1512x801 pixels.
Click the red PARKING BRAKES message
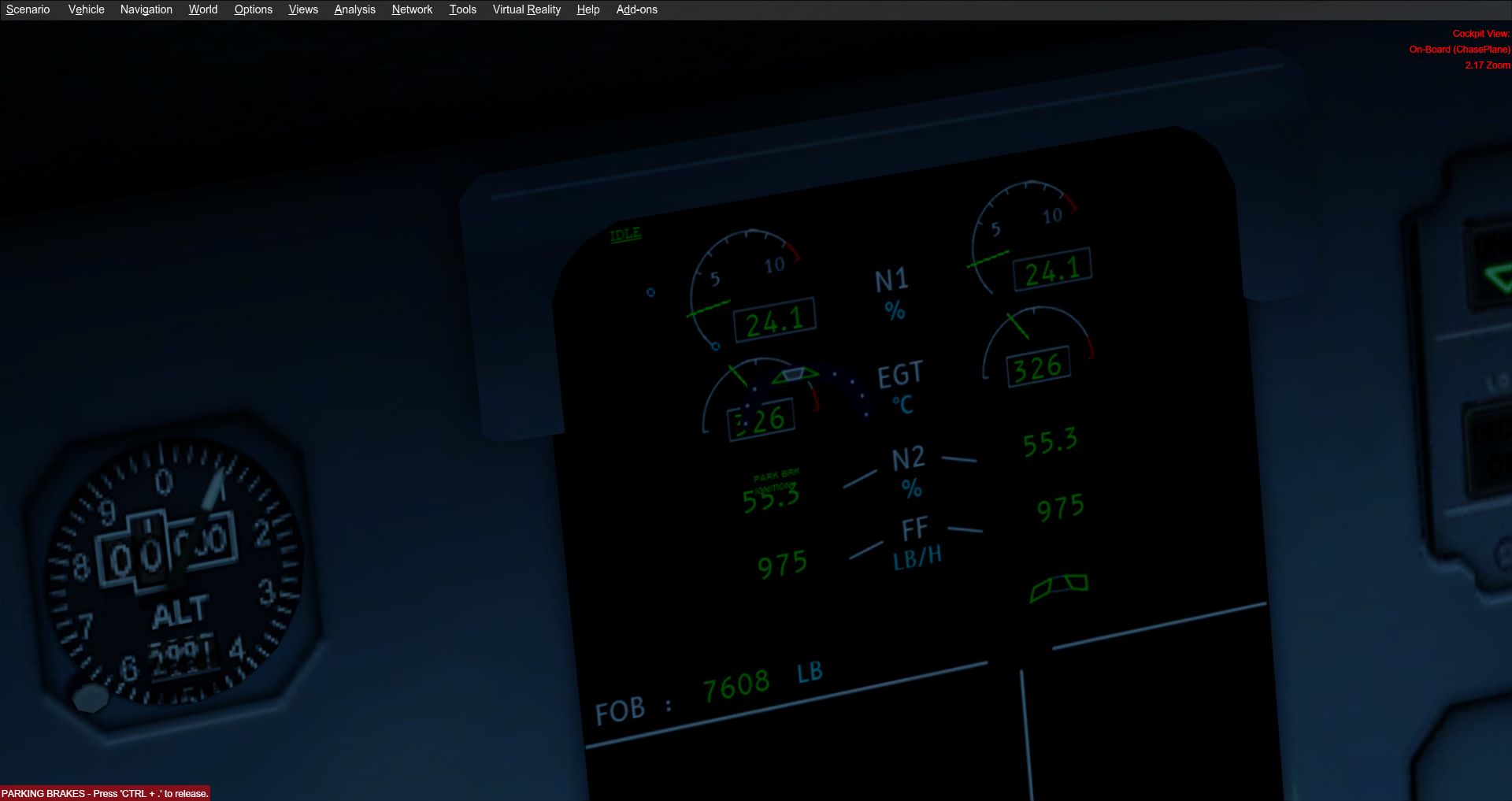pos(105,793)
